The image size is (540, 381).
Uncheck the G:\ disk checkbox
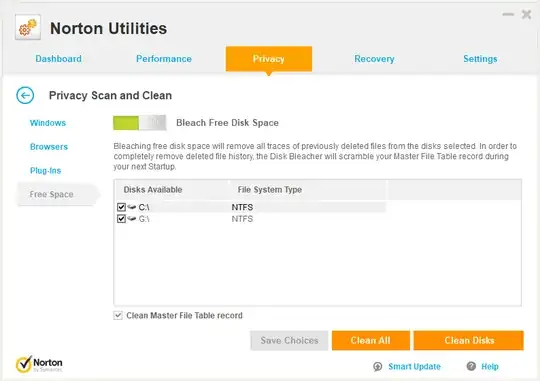click(x=121, y=219)
